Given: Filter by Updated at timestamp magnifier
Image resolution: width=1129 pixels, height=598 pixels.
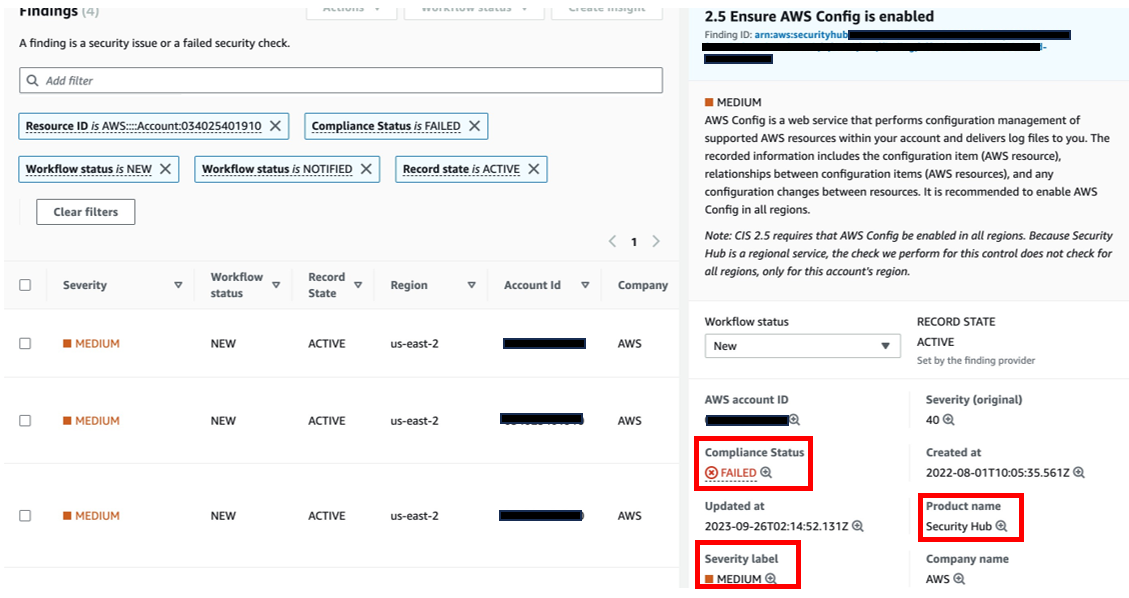Looking at the screenshot, I should click(x=858, y=526).
